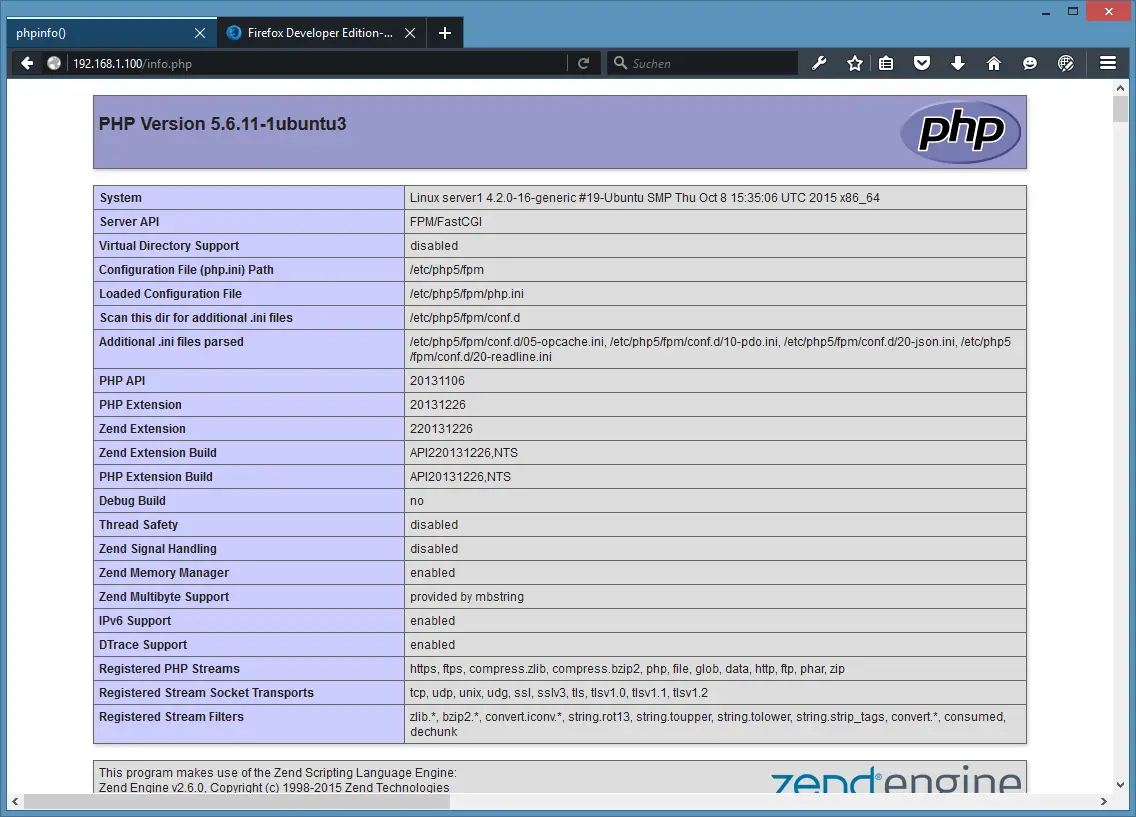1136x817 pixels.
Task: Select the PHP Version 5.6.11-1ubuntu3 heading
Action: [x=222, y=124]
